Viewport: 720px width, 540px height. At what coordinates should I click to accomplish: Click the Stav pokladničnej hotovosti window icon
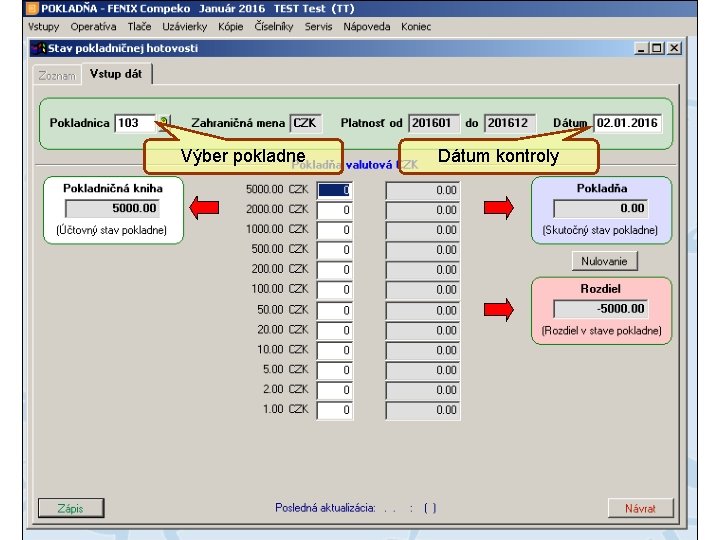tap(40, 48)
